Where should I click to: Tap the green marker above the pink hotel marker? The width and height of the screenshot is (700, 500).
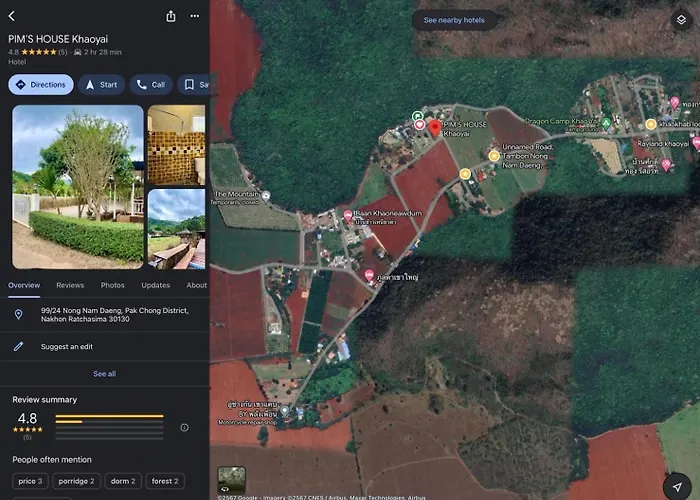tap(417, 116)
